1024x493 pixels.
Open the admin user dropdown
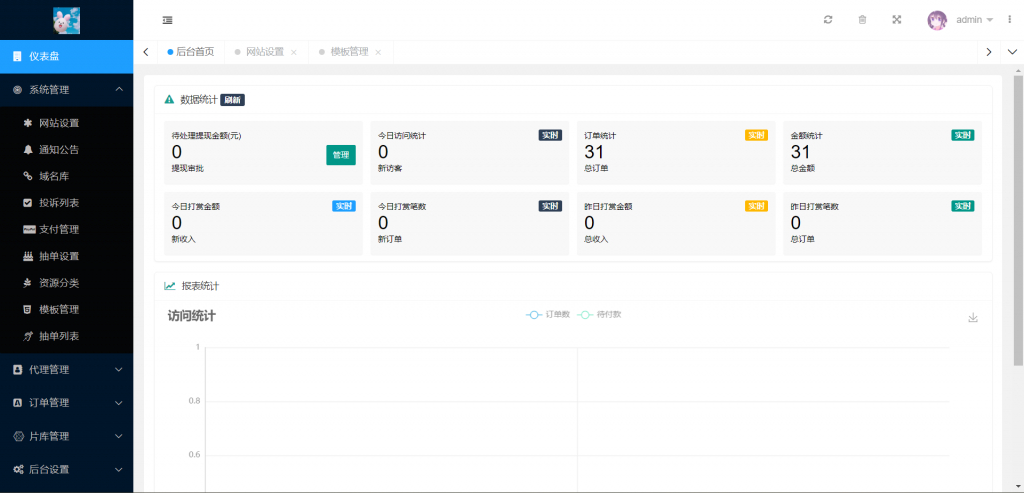click(x=974, y=20)
